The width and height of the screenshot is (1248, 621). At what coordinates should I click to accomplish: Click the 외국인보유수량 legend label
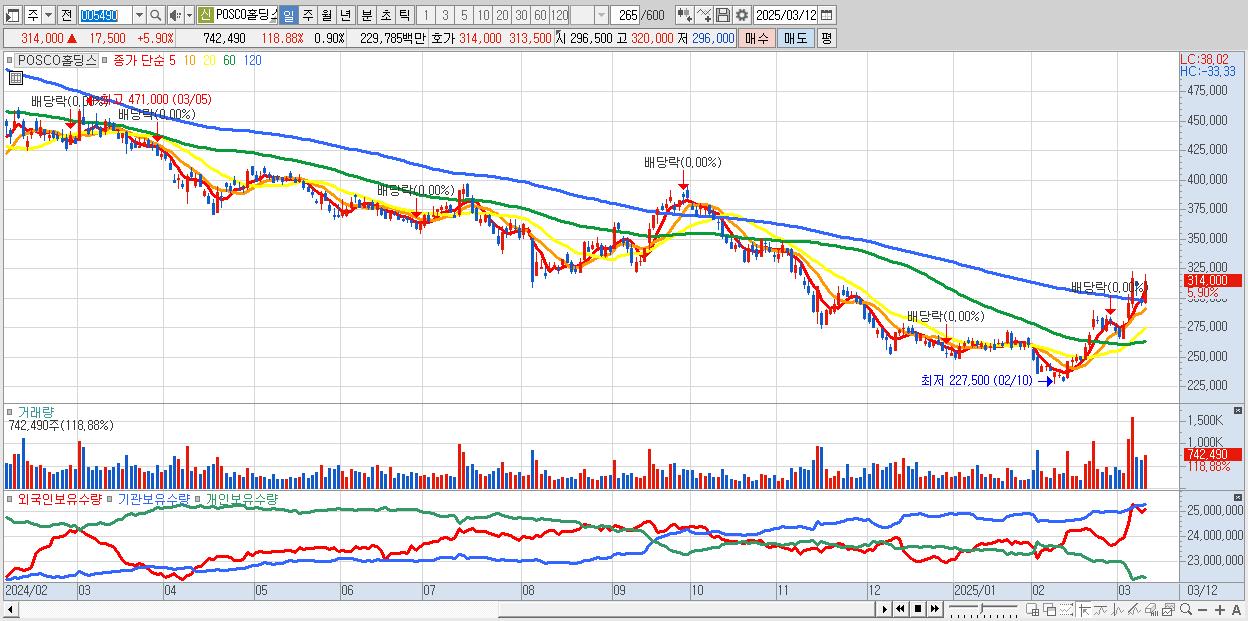(x=60, y=498)
